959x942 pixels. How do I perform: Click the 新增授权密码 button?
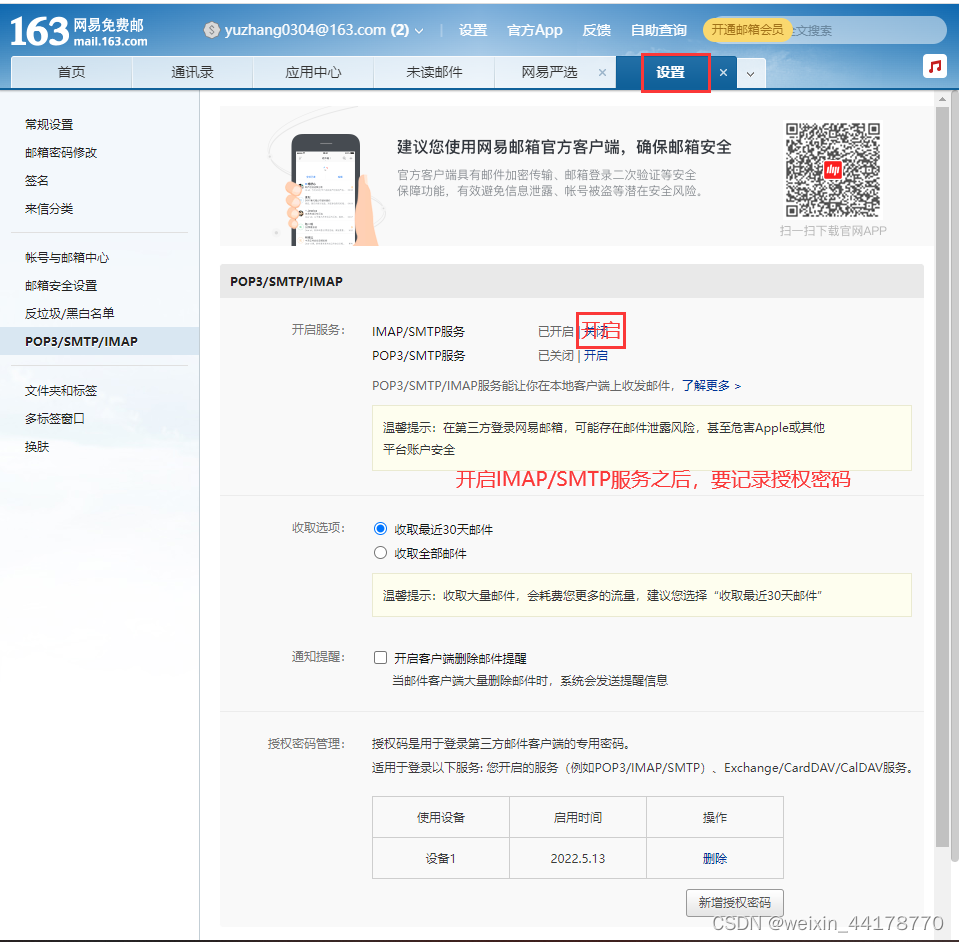tap(735, 903)
